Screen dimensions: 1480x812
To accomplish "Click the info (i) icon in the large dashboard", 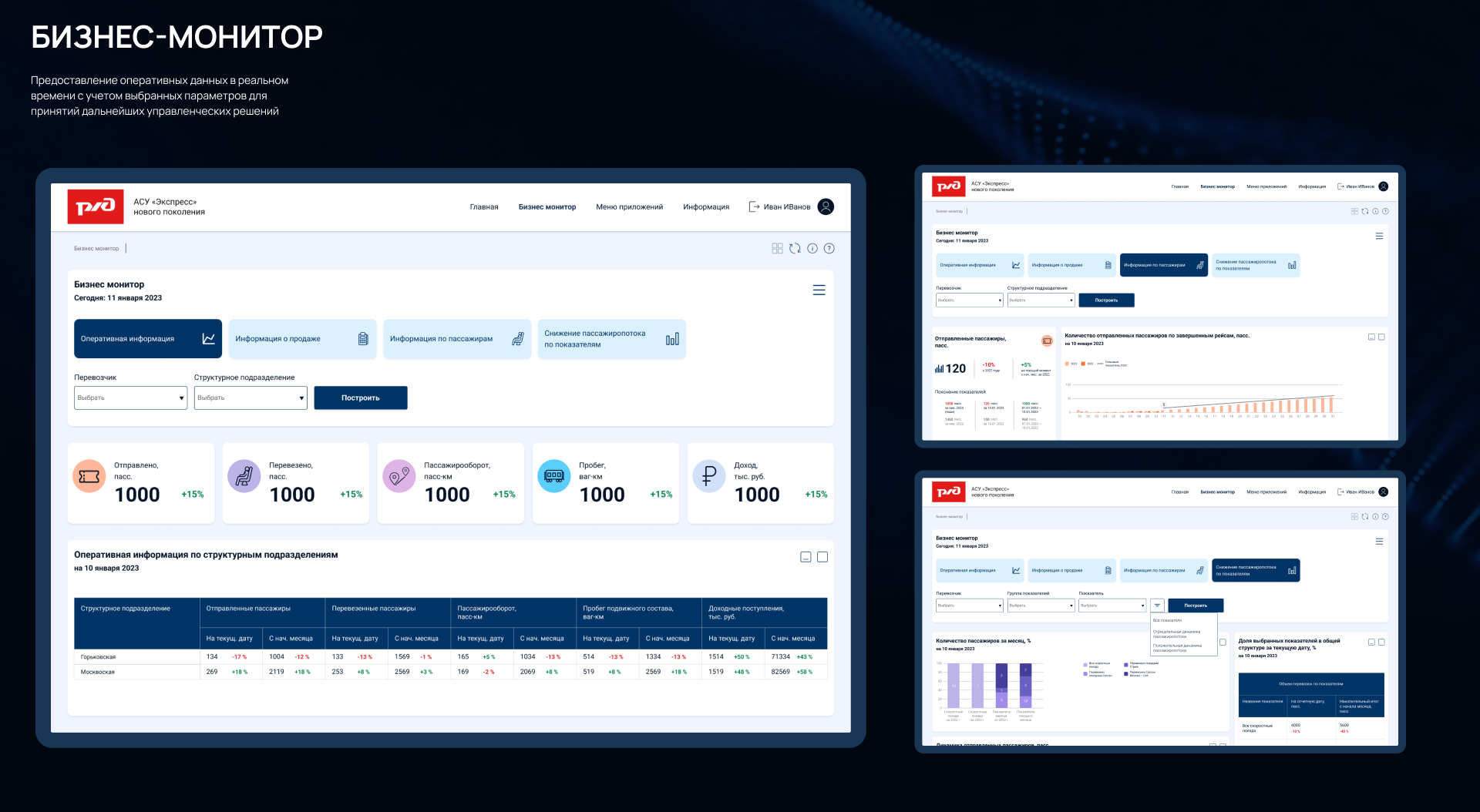I will 812,248.
